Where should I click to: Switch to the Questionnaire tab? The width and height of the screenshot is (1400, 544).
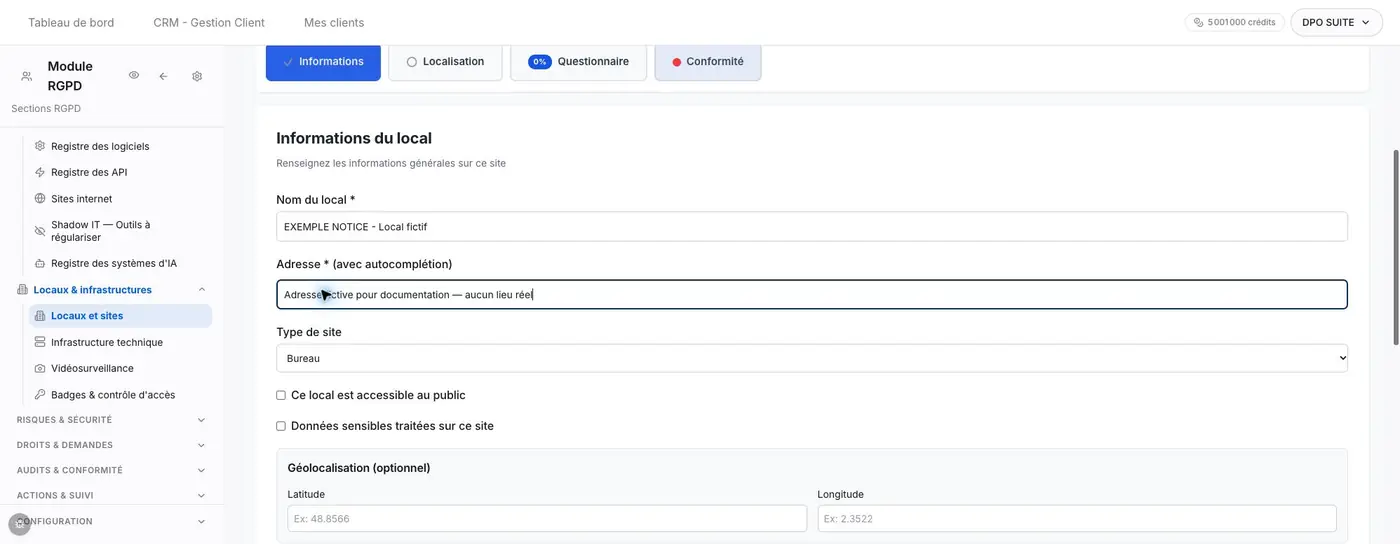coord(578,62)
